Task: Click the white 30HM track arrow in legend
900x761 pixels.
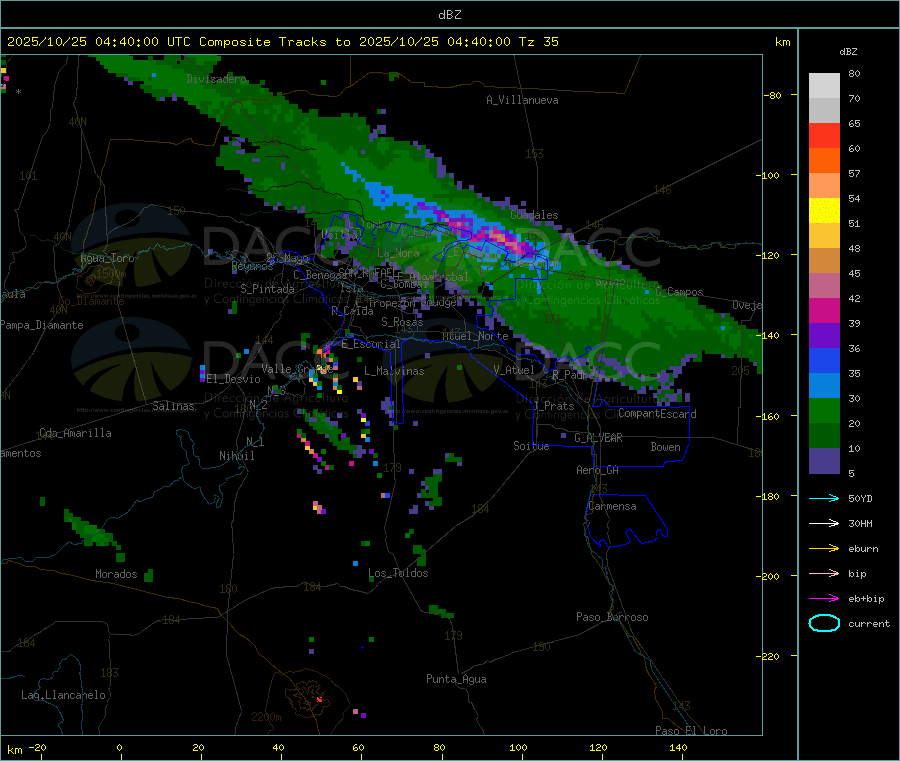Action: [824, 523]
